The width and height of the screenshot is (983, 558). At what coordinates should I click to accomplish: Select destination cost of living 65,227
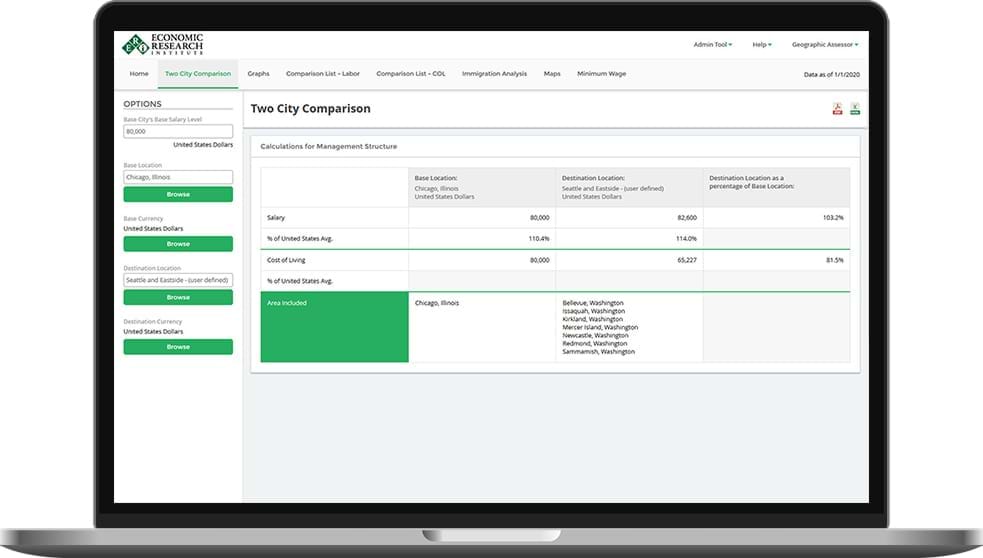point(686,260)
